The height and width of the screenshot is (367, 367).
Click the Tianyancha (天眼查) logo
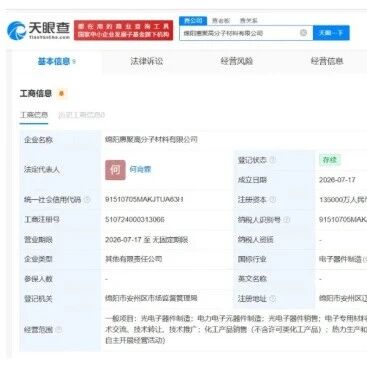[38, 30]
